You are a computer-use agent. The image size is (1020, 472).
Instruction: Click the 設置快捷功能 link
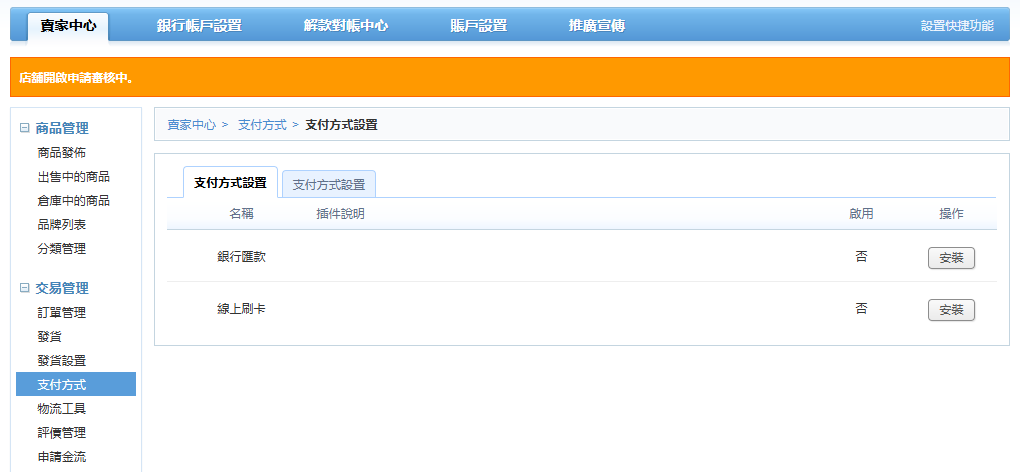(956, 26)
